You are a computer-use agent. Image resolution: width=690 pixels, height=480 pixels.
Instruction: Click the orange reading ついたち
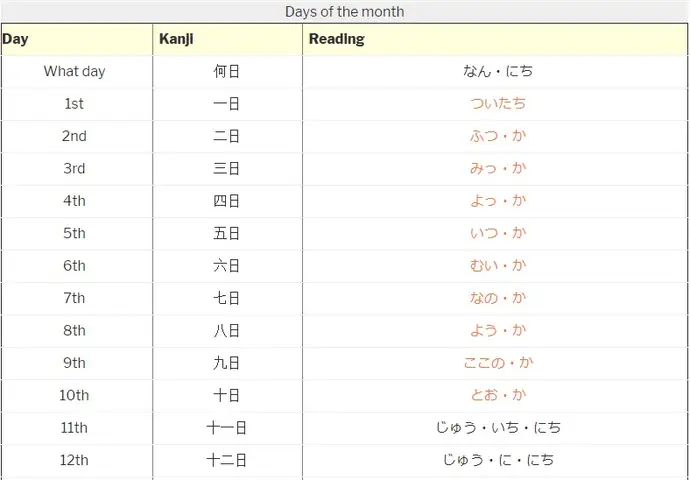(x=498, y=104)
